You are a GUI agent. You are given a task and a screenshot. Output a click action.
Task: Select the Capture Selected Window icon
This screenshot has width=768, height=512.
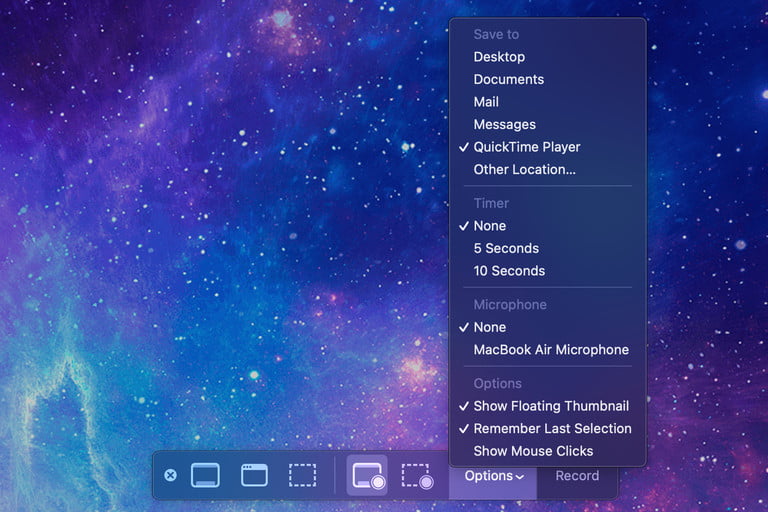[x=255, y=475]
